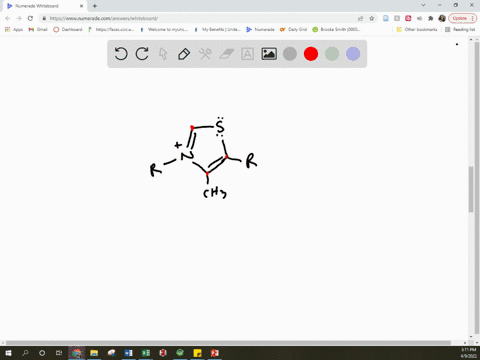Image resolution: width=480 pixels, height=360 pixels.
Task: Click the redo arrow in whiteboard toolbar
Action: pos(142,54)
